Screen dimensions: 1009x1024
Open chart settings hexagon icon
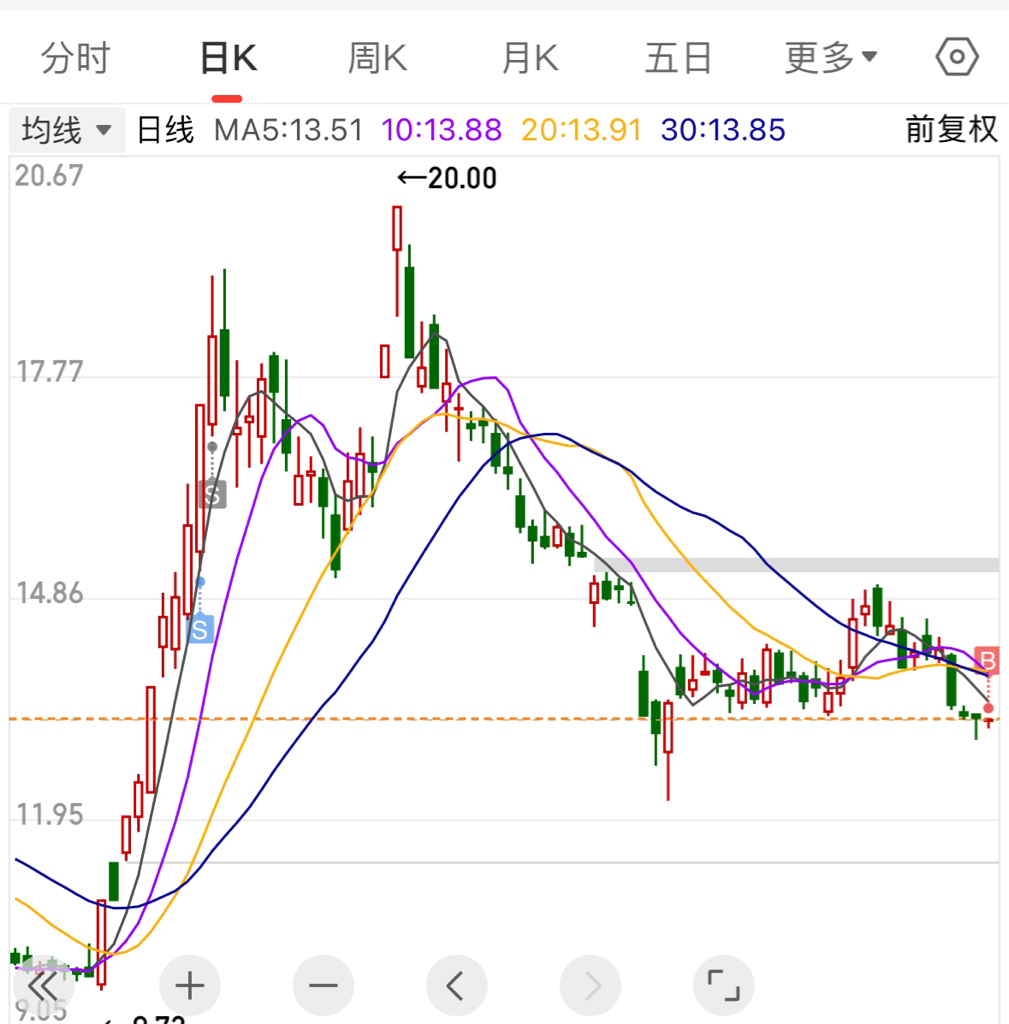pyautogui.click(x=957, y=57)
